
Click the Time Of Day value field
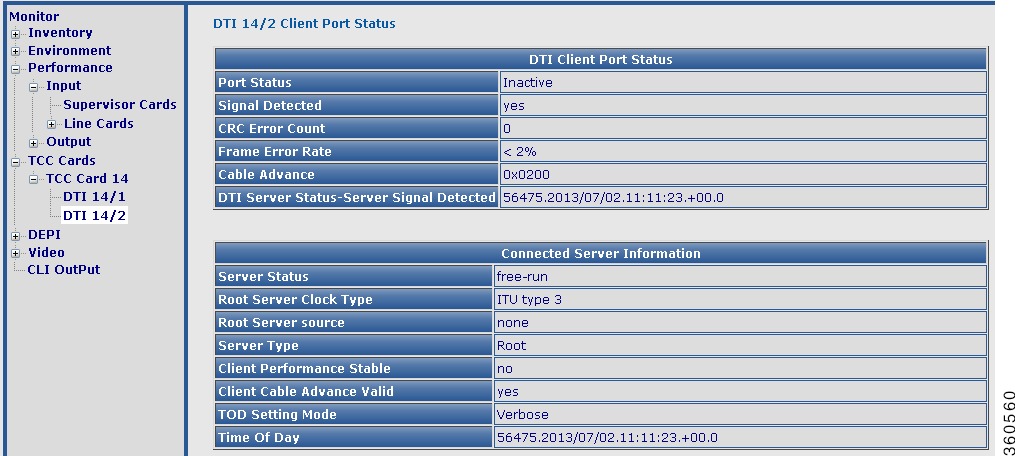[740, 437]
